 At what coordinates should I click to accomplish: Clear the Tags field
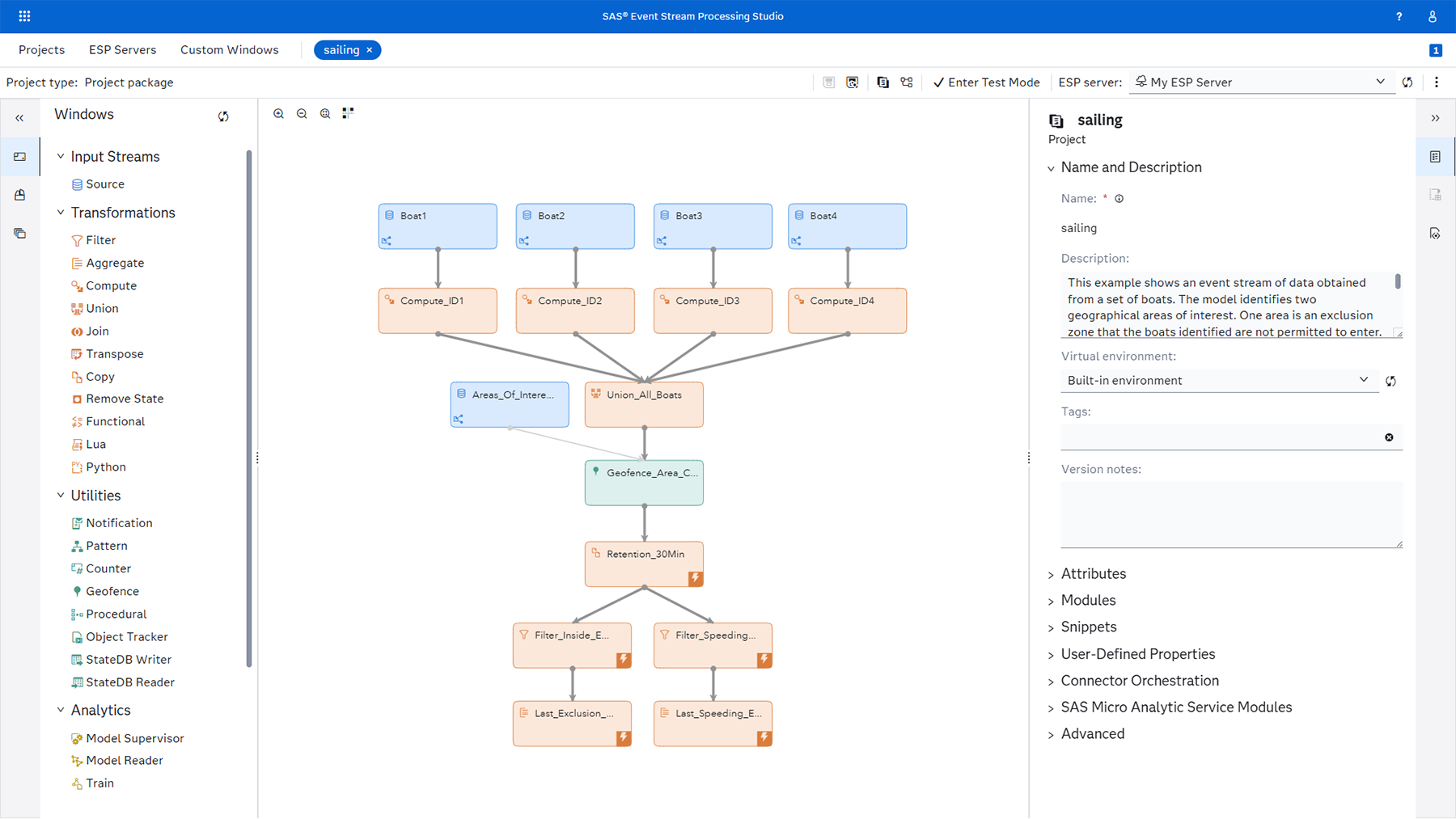(1389, 437)
